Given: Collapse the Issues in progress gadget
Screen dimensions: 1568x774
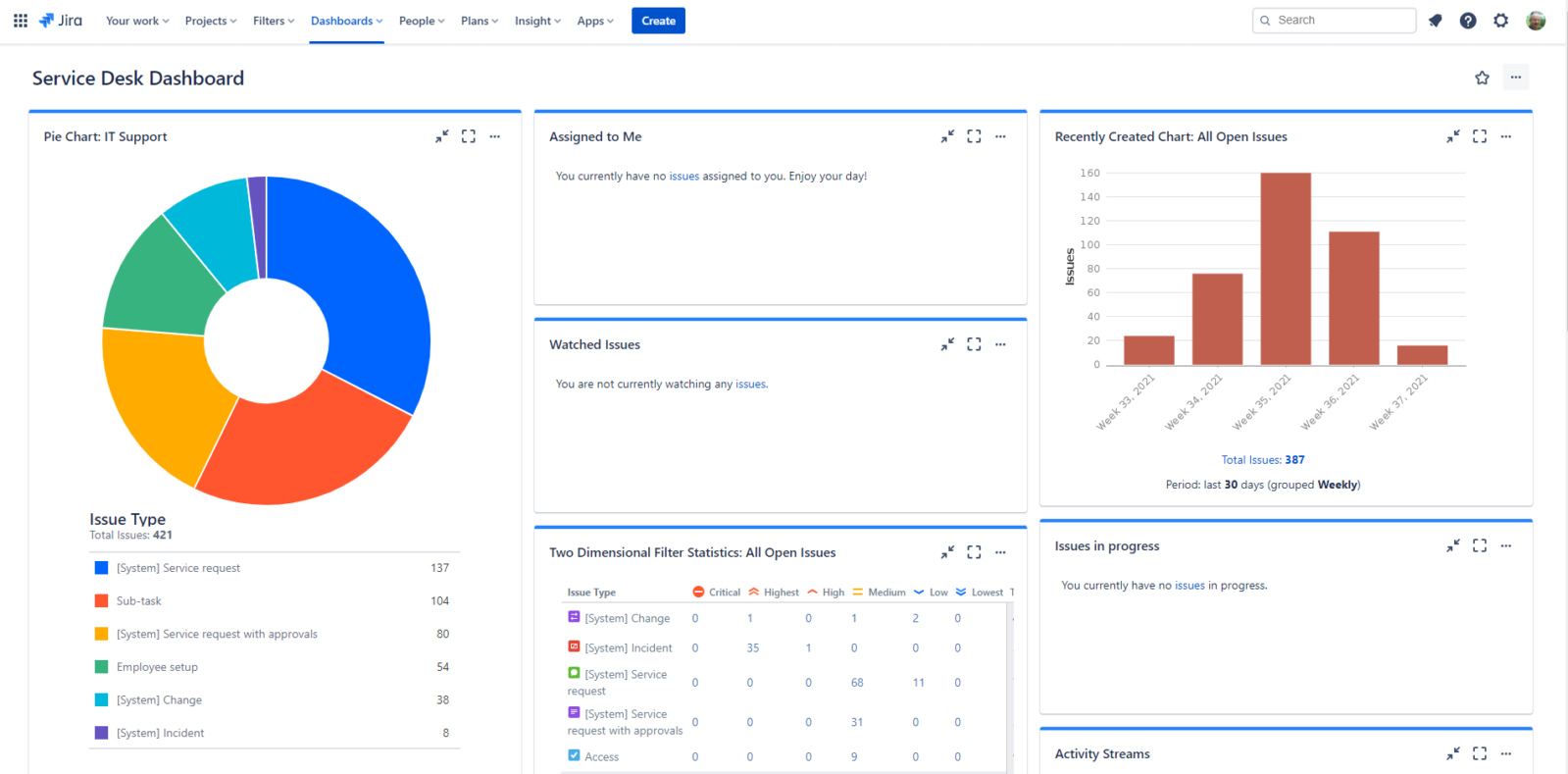Looking at the screenshot, I should tap(1453, 545).
